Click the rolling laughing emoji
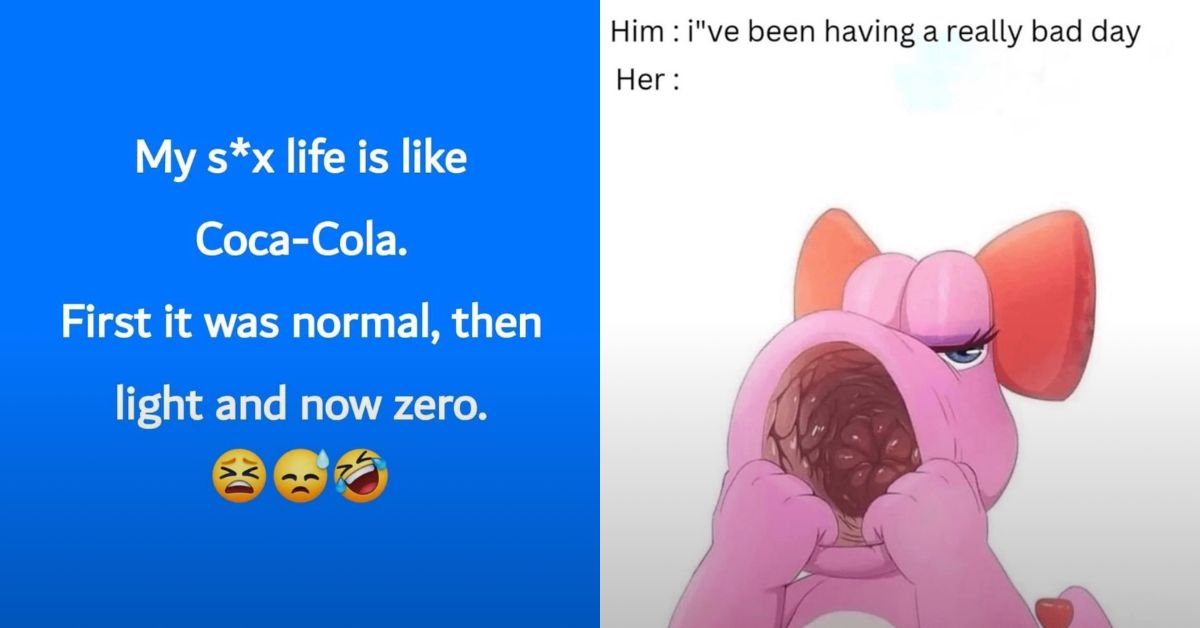 (x=360, y=474)
